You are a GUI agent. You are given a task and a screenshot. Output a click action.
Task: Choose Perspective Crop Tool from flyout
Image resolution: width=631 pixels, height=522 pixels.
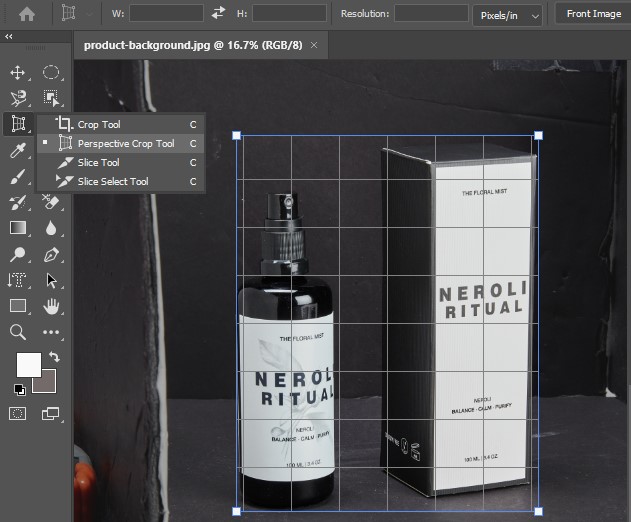coord(121,143)
